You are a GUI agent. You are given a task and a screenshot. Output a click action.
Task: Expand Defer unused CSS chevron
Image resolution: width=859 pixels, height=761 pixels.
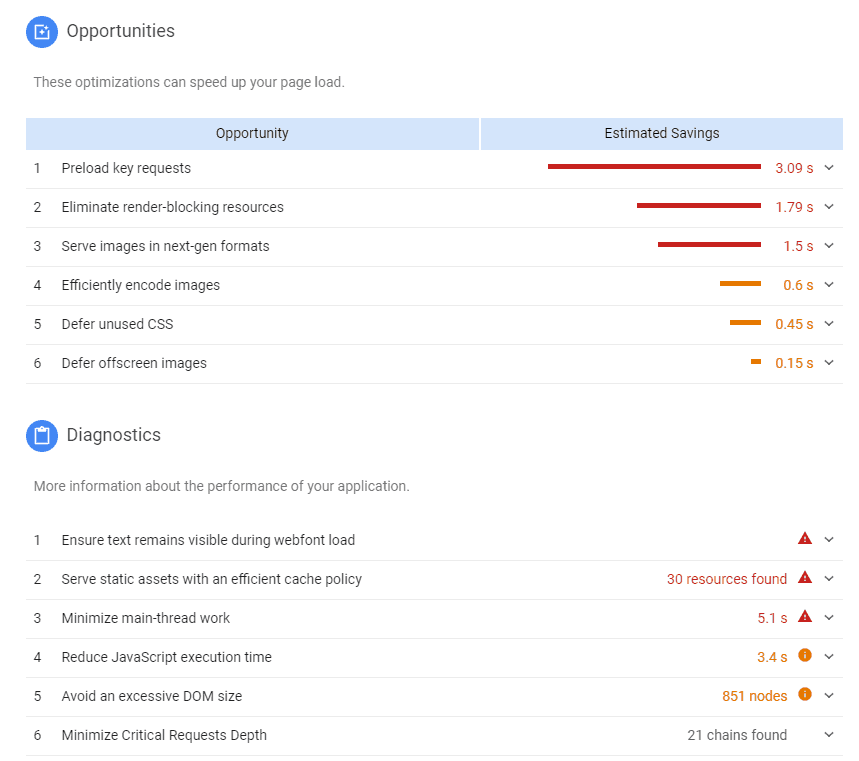[829, 324]
